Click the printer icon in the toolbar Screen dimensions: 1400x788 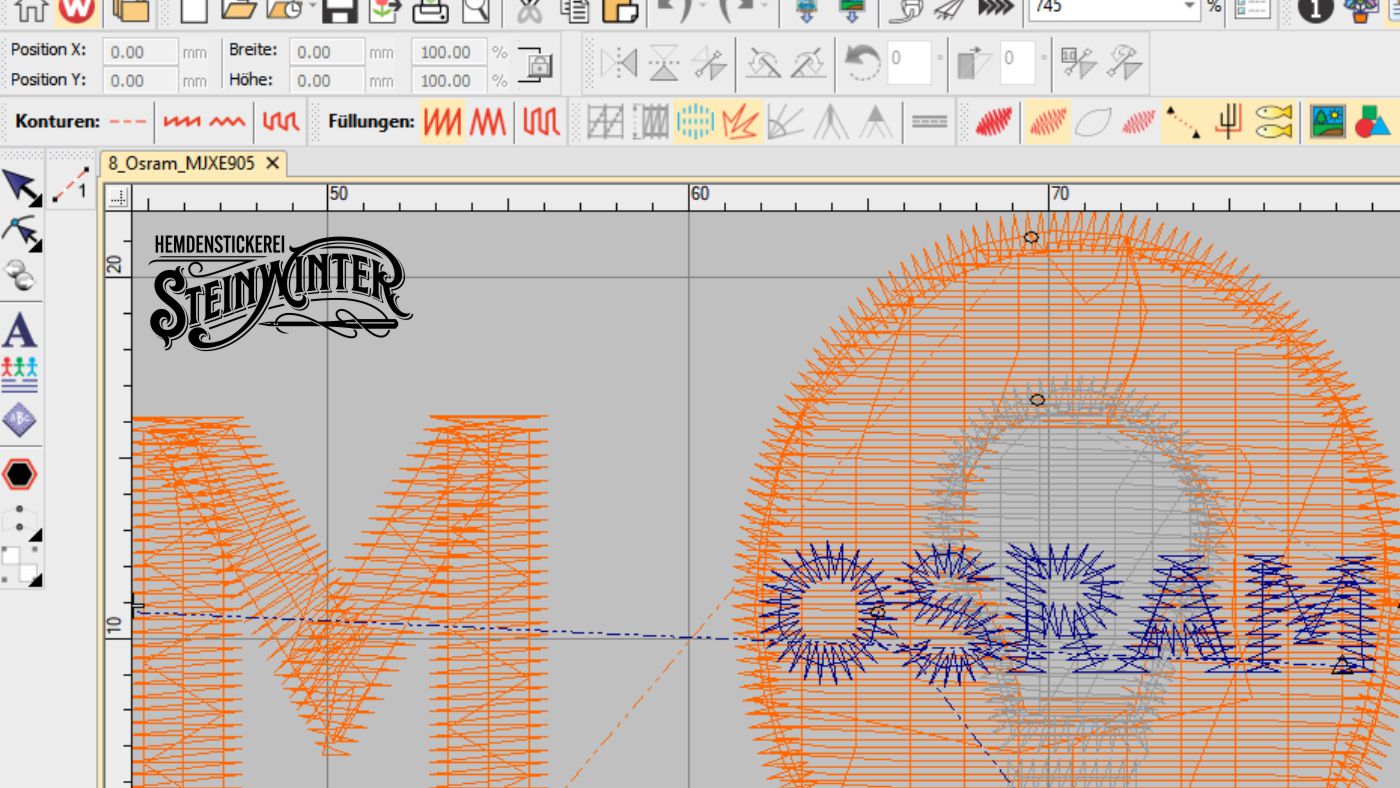click(431, 10)
